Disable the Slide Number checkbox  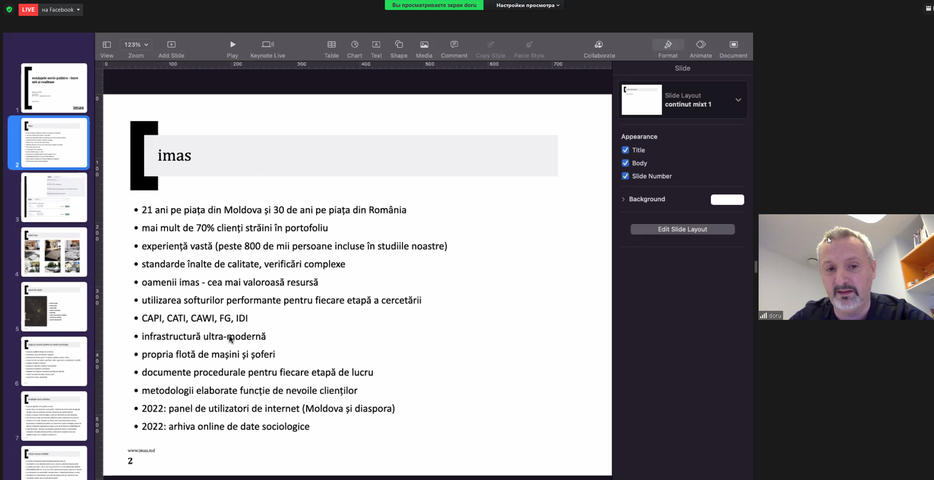626,176
